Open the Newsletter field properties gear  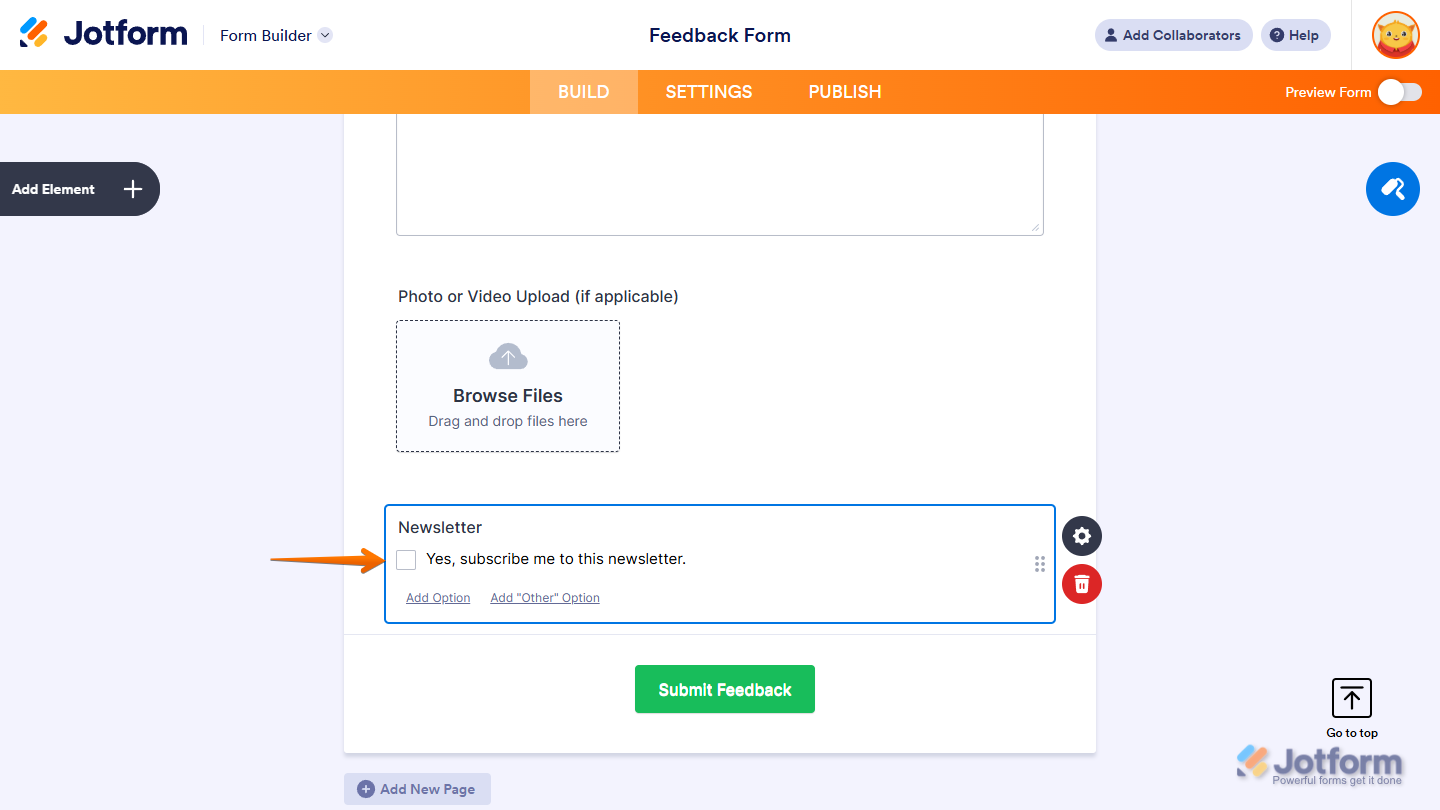click(1081, 536)
